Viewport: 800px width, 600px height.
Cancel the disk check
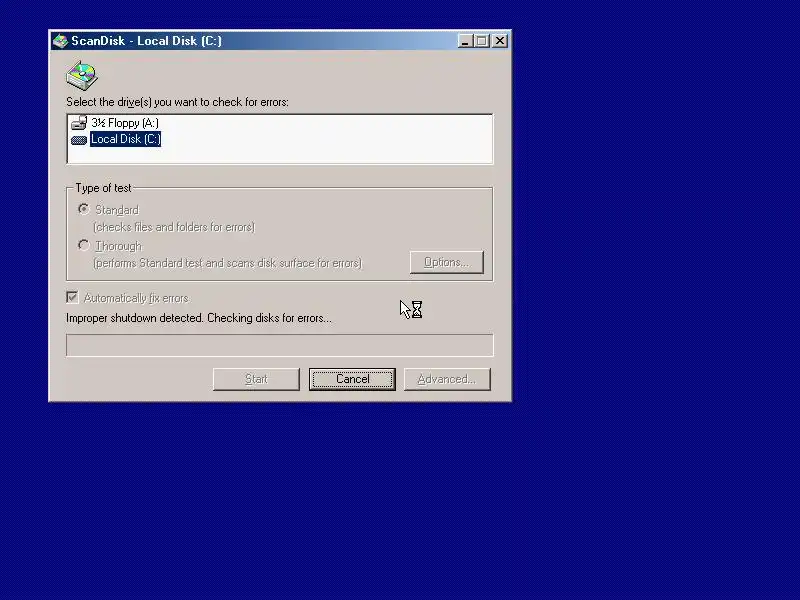tap(352, 379)
